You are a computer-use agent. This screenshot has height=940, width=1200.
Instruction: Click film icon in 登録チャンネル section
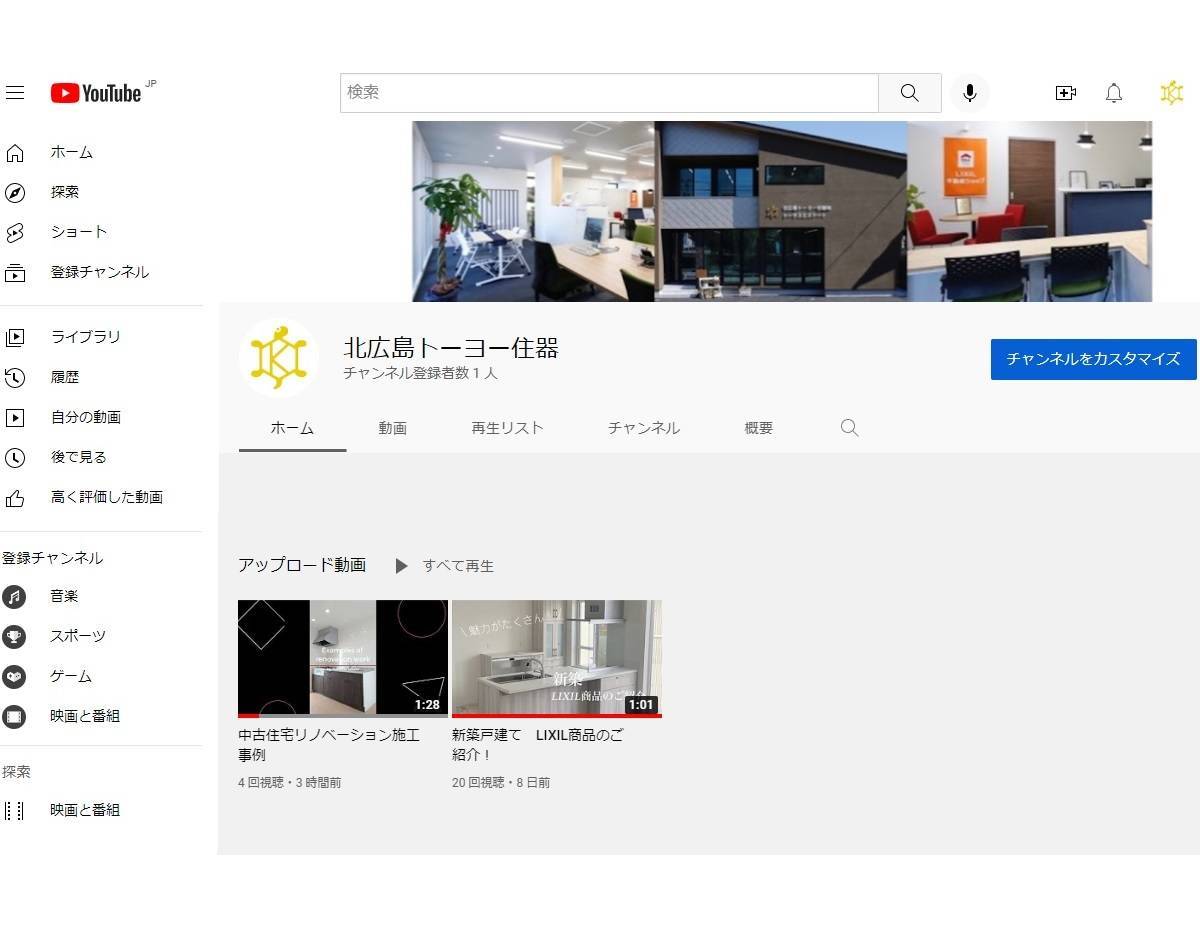[14, 716]
